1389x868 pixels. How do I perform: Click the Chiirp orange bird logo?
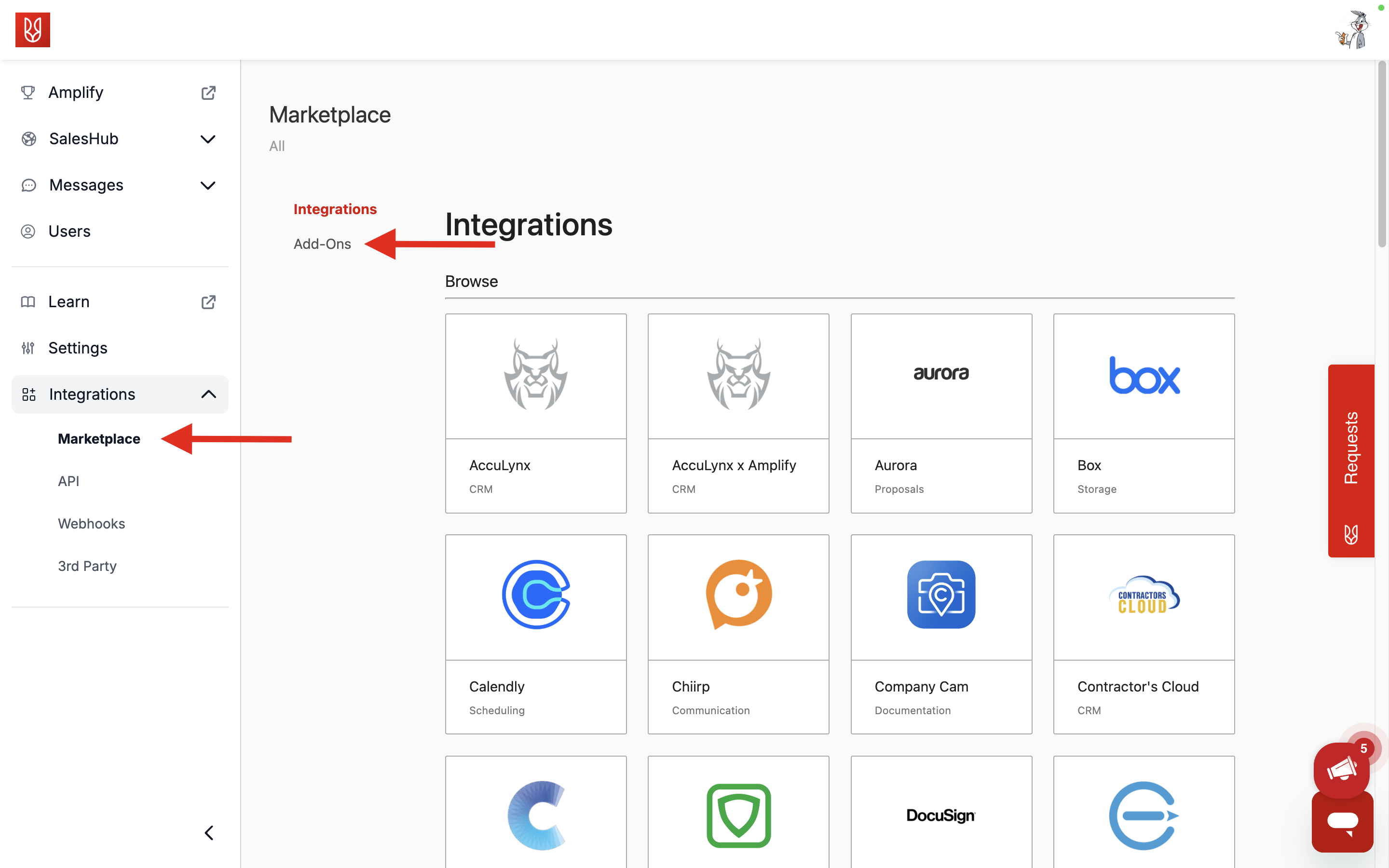click(x=738, y=595)
